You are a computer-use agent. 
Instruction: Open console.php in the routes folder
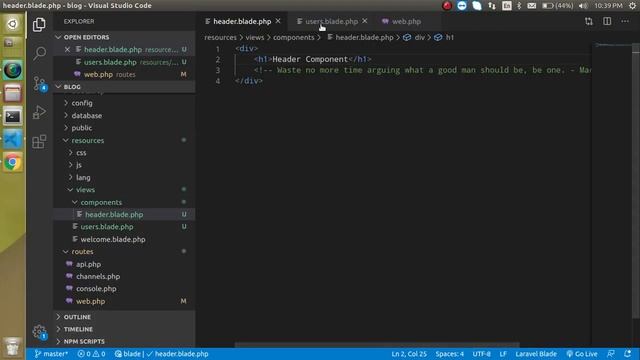[x=124, y=289]
